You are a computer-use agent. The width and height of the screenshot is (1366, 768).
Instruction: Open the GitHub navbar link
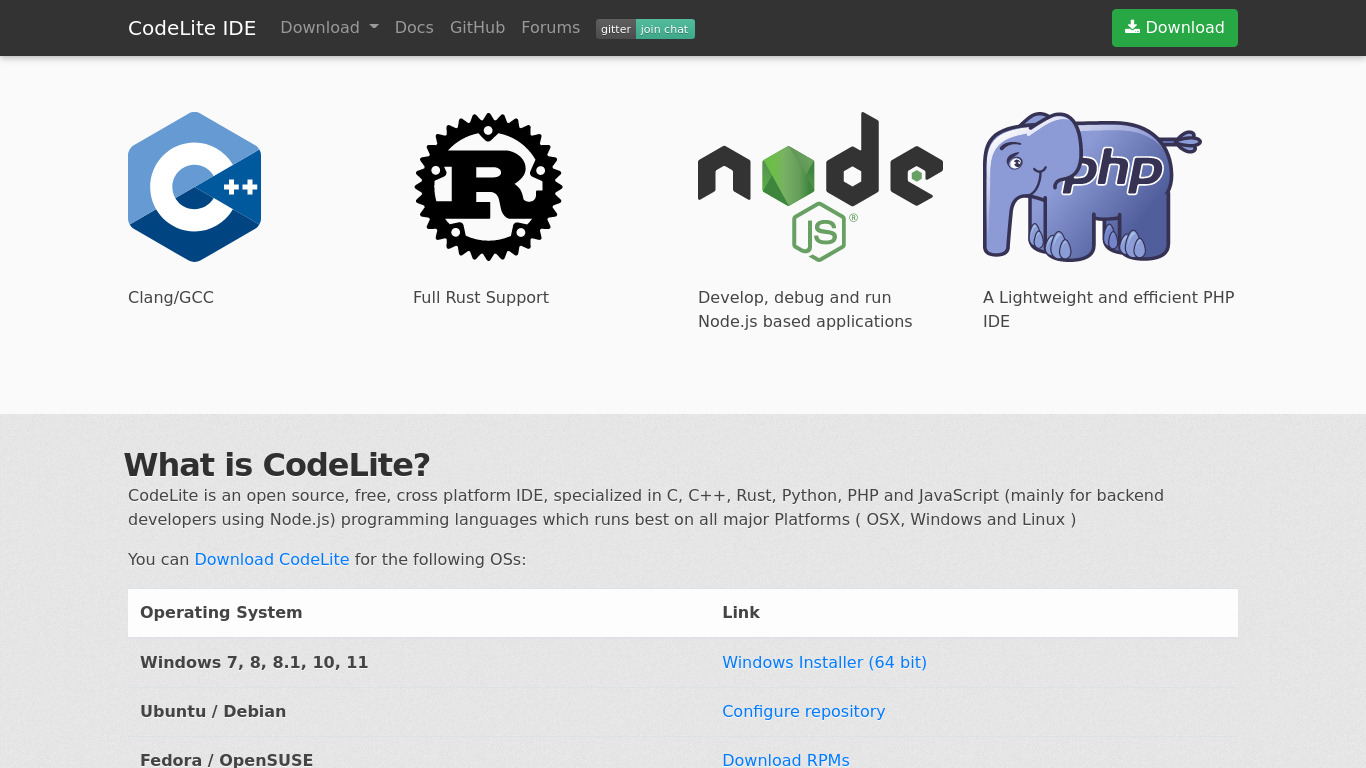(x=477, y=28)
